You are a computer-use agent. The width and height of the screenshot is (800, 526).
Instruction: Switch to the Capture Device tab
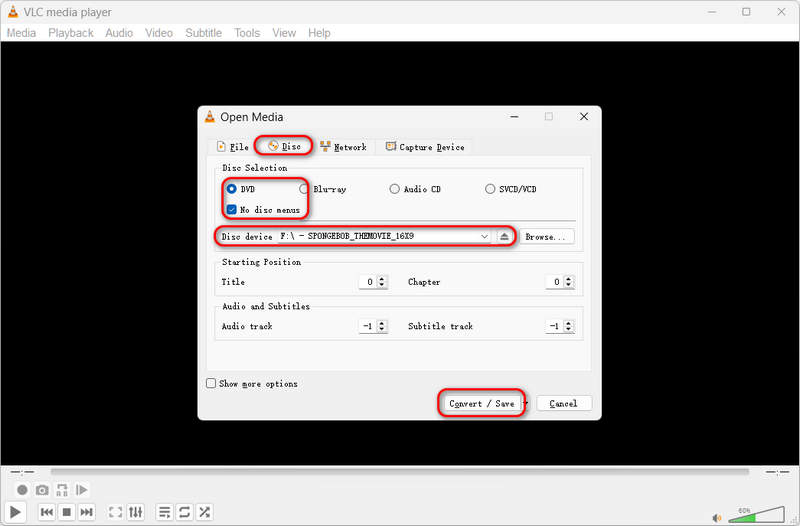coord(425,147)
